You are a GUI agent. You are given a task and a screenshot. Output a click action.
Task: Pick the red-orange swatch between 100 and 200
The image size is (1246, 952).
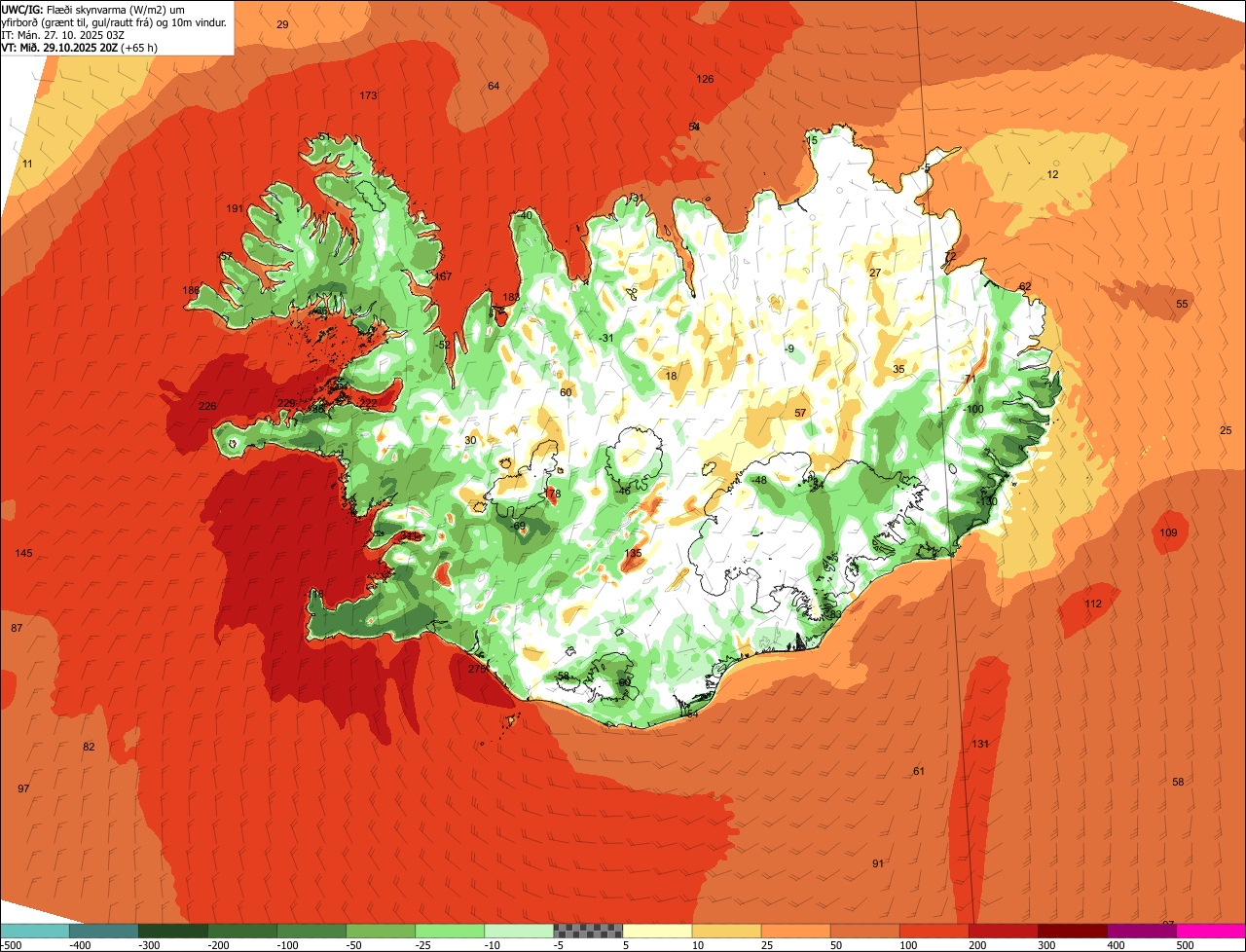tap(934, 931)
